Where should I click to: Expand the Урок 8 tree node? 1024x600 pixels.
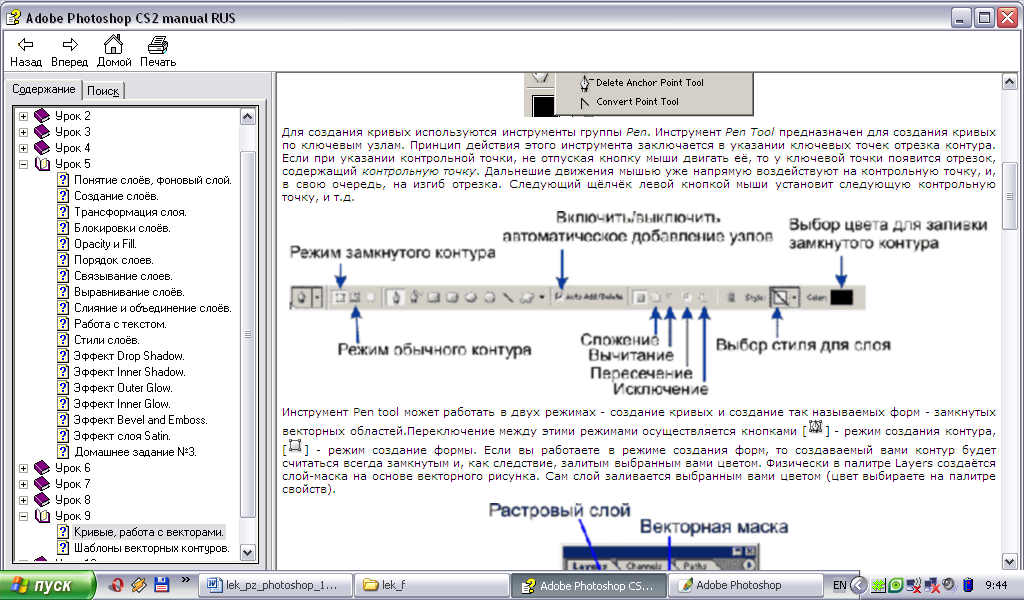point(24,500)
